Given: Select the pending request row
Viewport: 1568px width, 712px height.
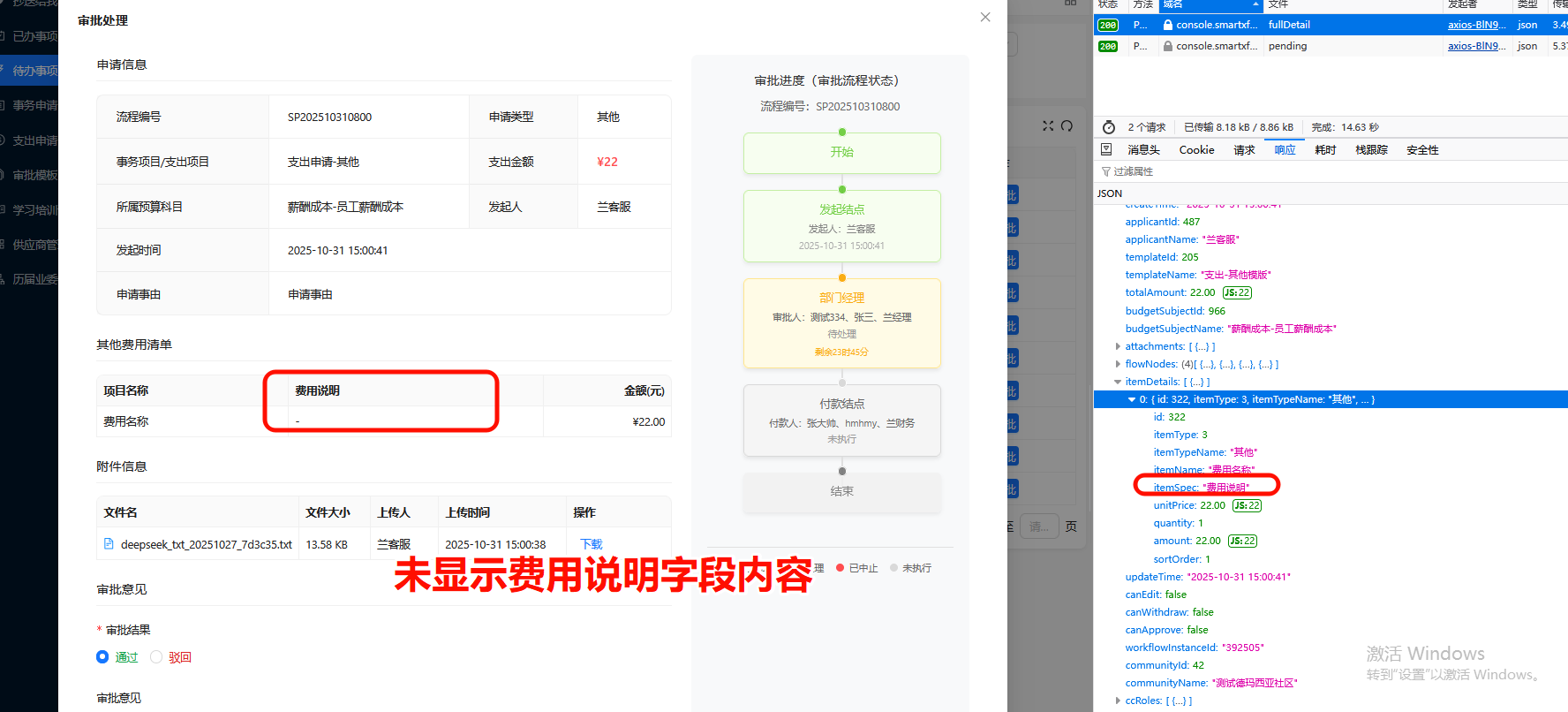Looking at the screenshot, I should coord(1331,46).
